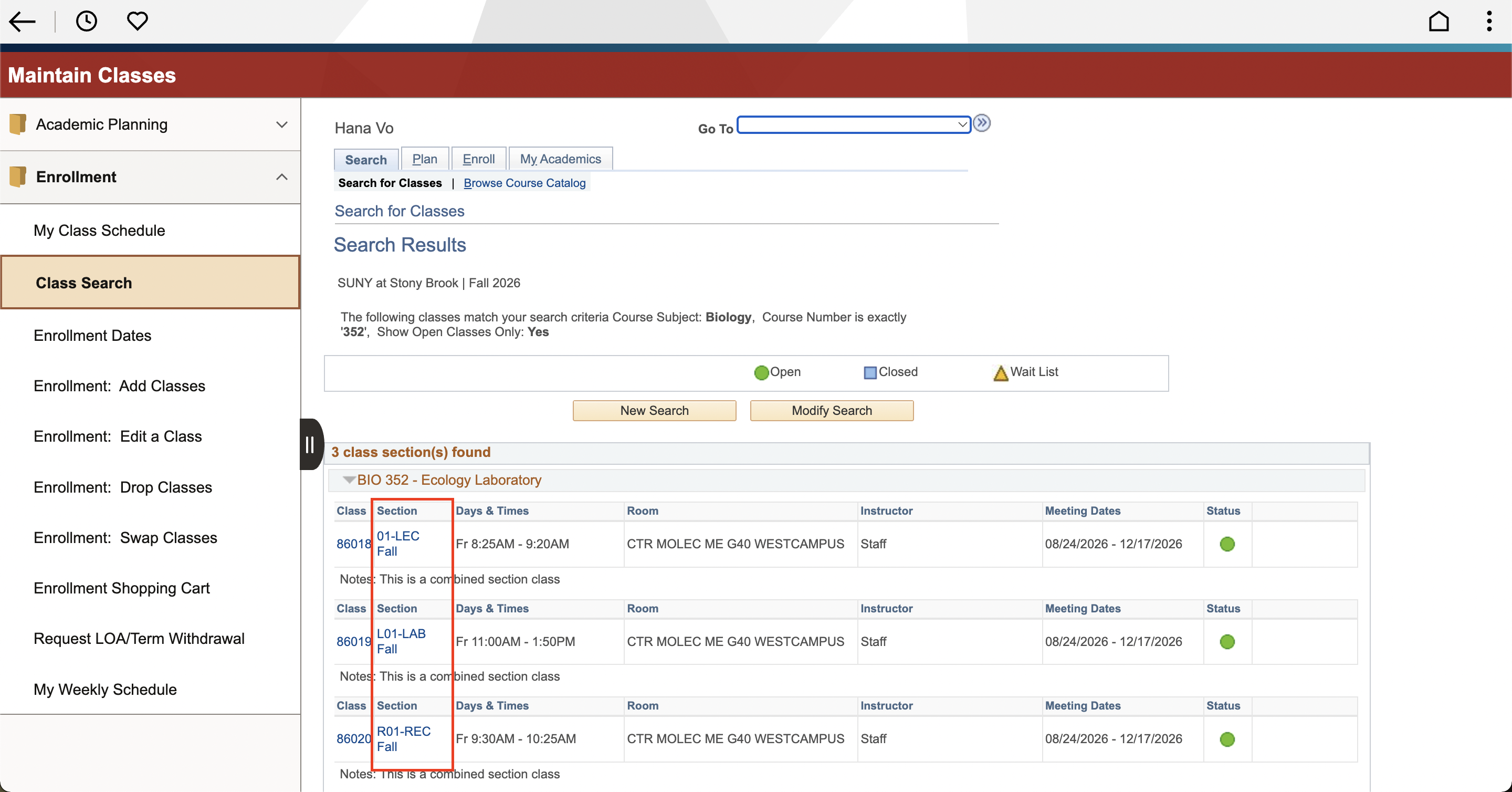The height and width of the screenshot is (792, 1512).
Task: Click 'SUNY at Stony Brook | Fall 2026' text
Action: 428,283
